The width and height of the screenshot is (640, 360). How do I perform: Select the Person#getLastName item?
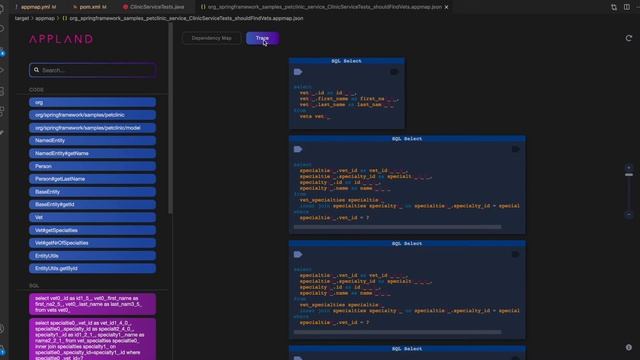[x=92, y=179]
